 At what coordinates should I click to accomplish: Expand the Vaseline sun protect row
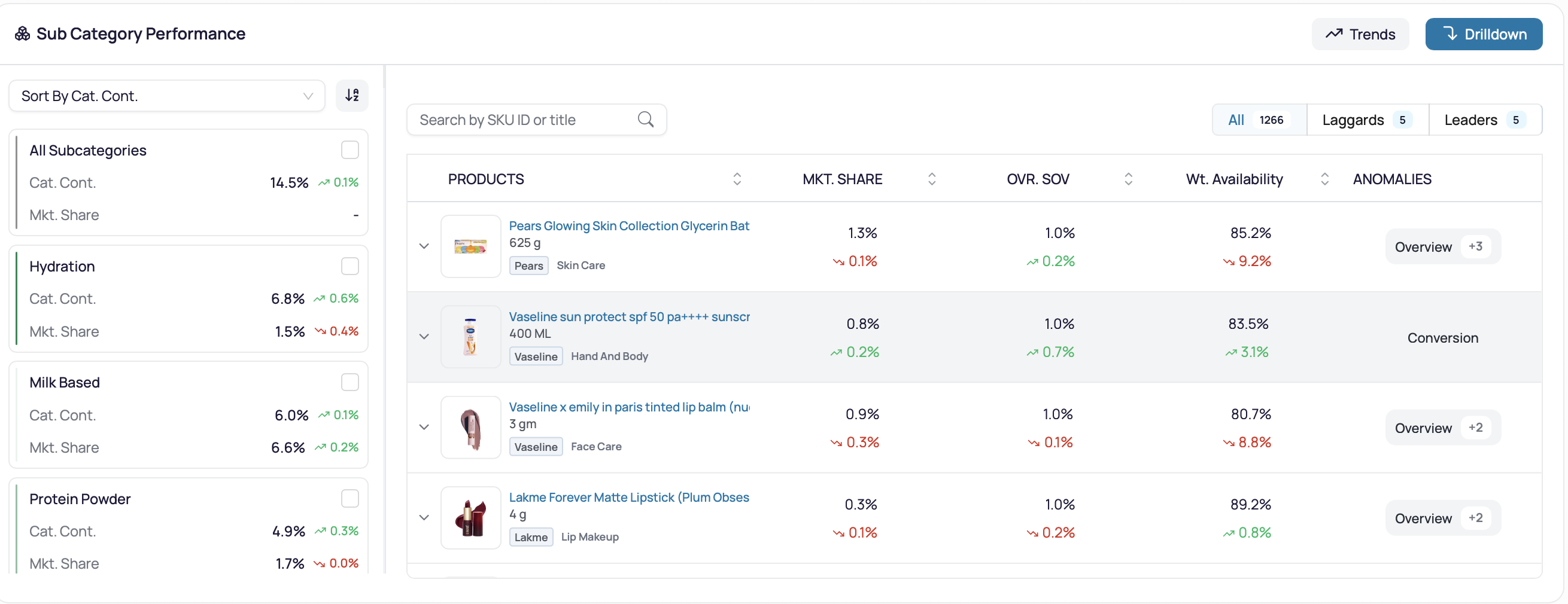point(424,336)
